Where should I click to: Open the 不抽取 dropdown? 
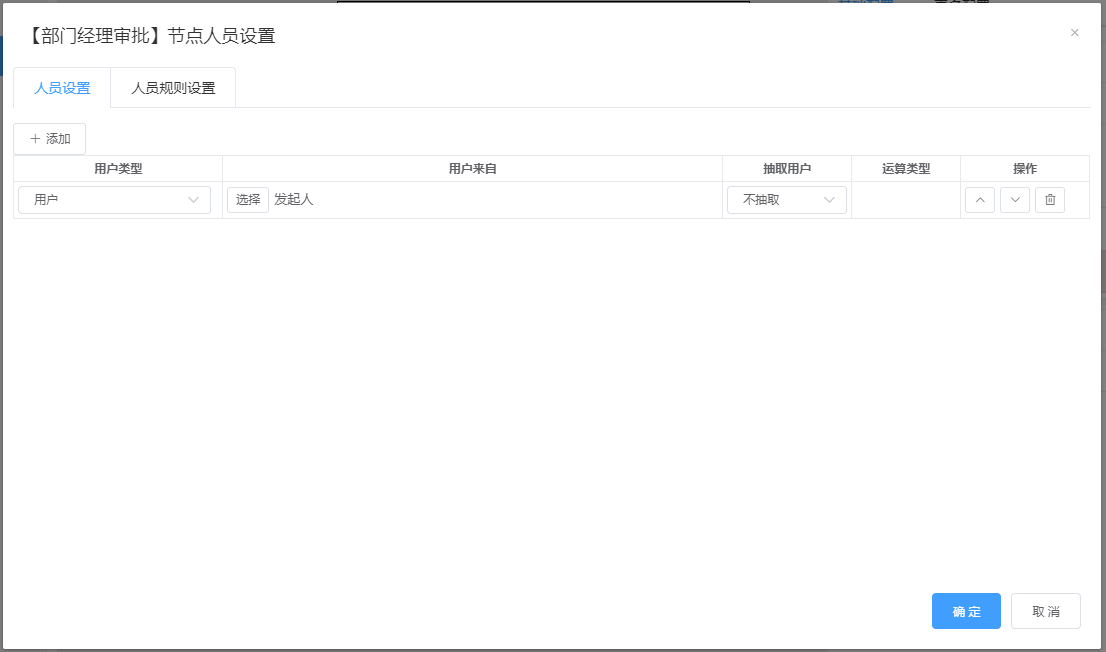[786, 200]
